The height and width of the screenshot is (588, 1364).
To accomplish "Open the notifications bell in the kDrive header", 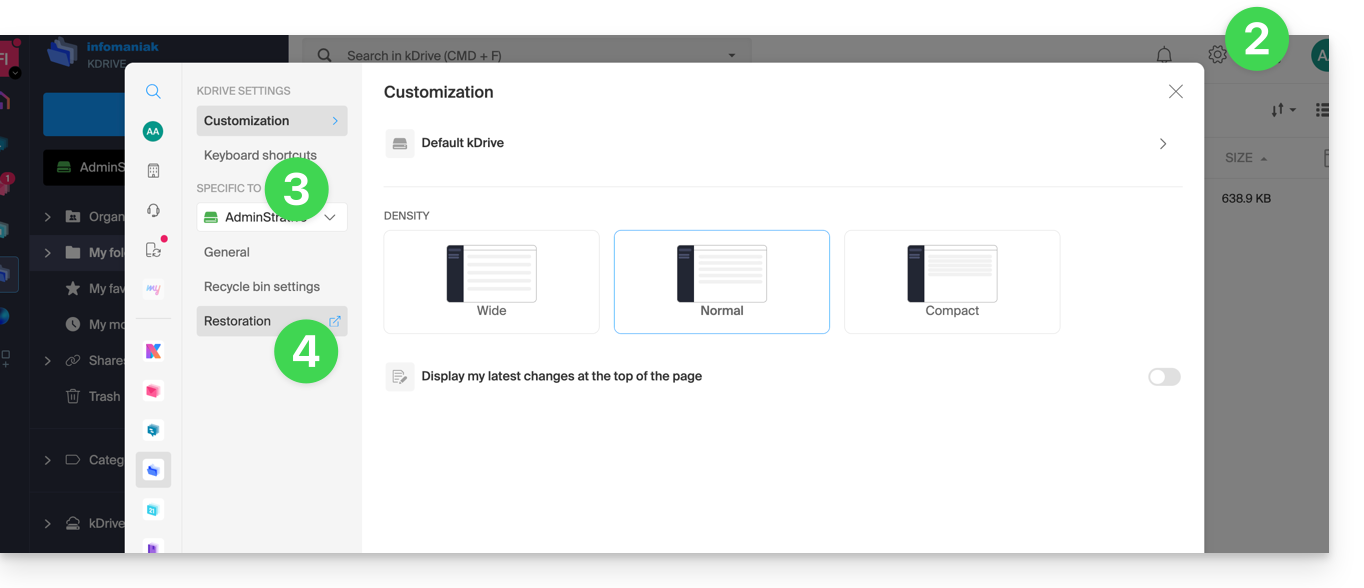I will (1164, 55).
